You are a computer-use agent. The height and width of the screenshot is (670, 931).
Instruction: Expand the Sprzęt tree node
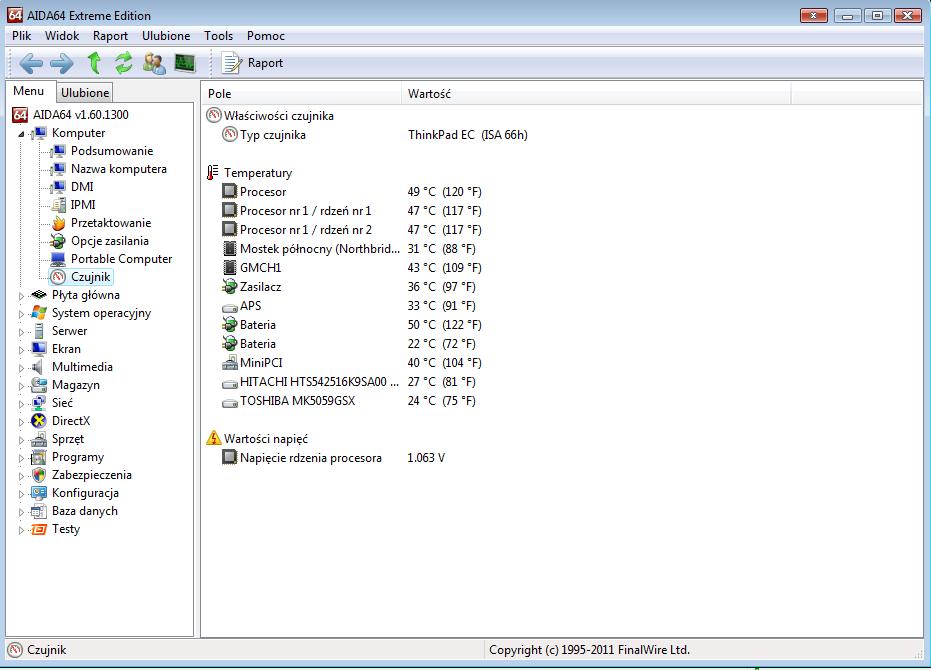click(21, 440)
